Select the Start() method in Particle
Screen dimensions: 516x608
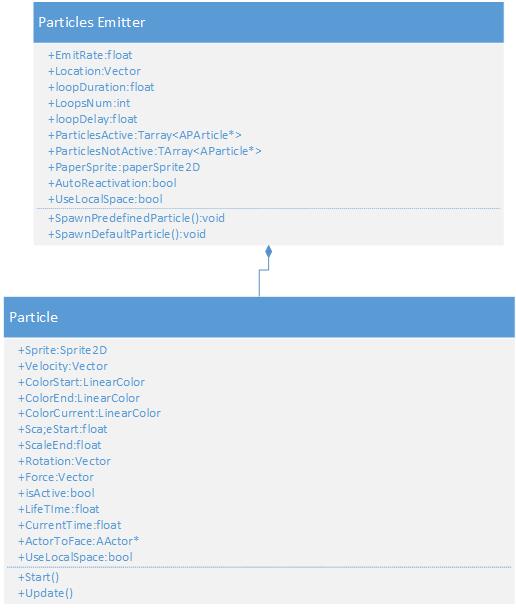(38, 577)
